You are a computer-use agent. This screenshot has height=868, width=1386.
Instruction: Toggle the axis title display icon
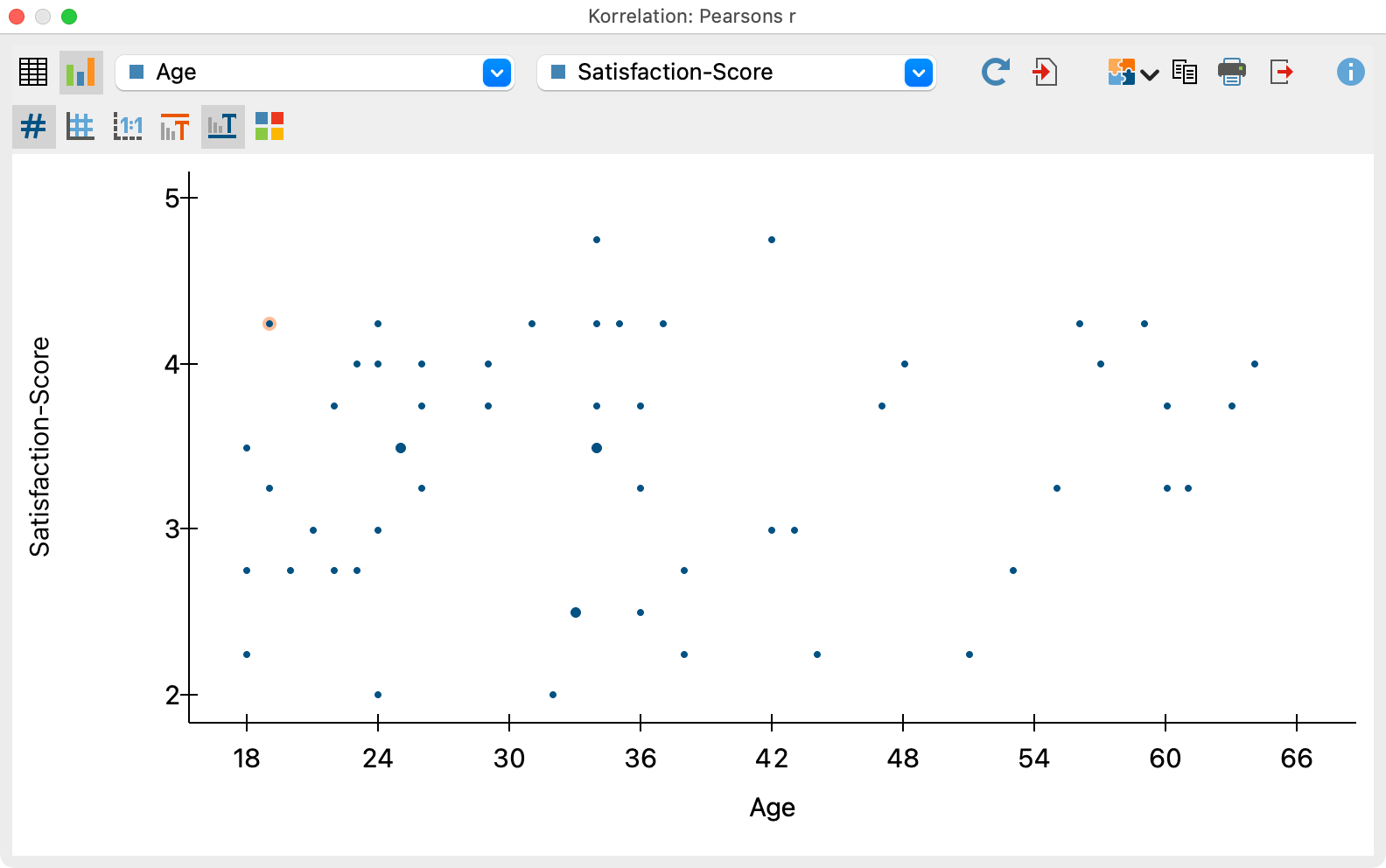(221, 126)
